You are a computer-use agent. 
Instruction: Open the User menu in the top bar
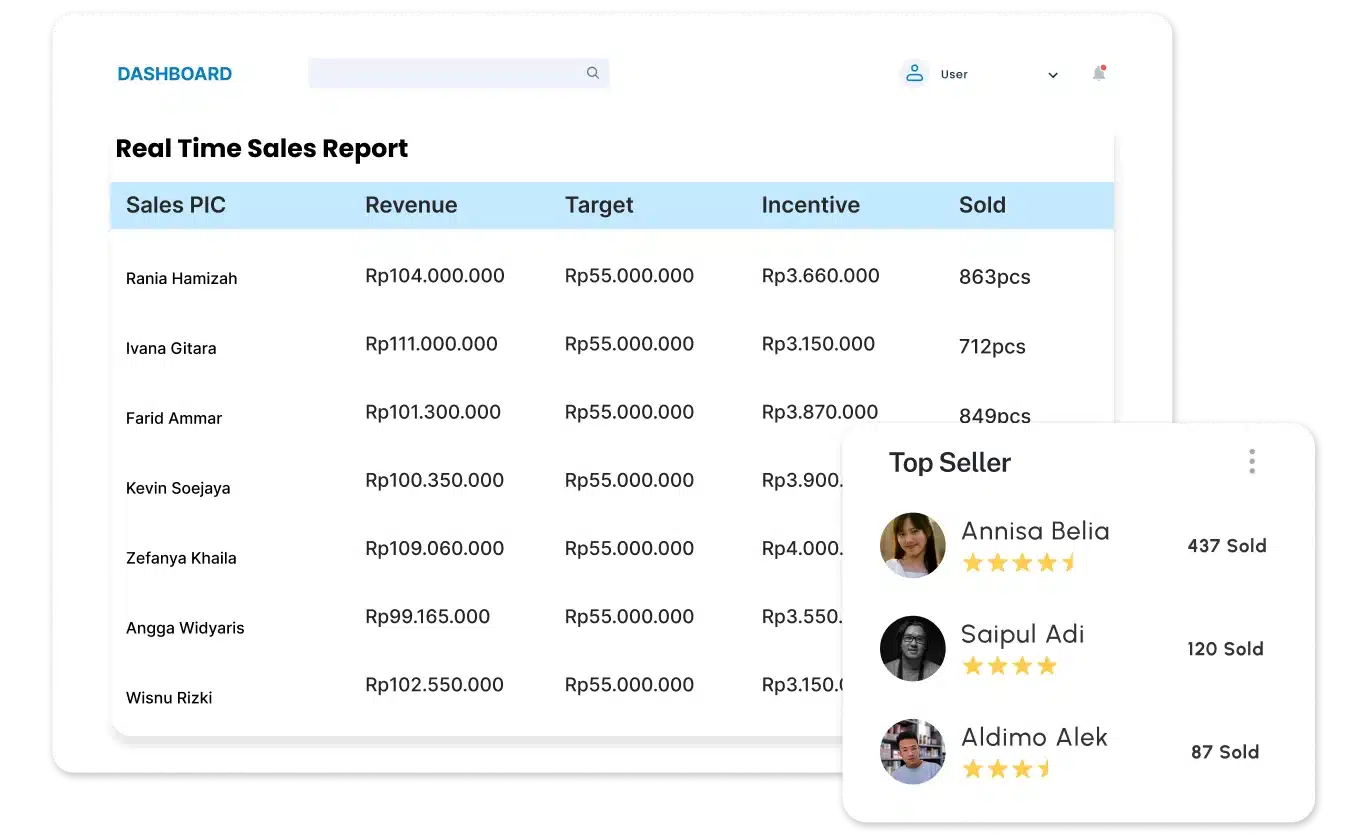[953, 73]
